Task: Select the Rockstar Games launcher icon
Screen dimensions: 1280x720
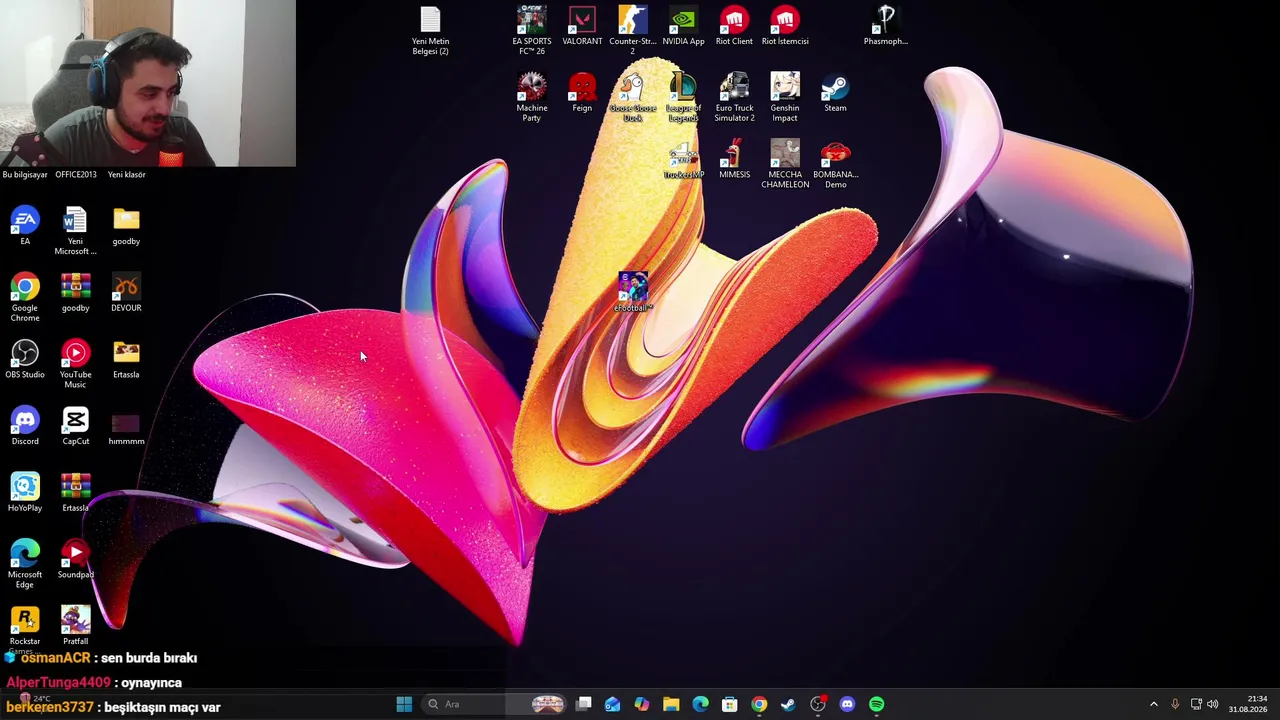Action: tap(25, 628)
